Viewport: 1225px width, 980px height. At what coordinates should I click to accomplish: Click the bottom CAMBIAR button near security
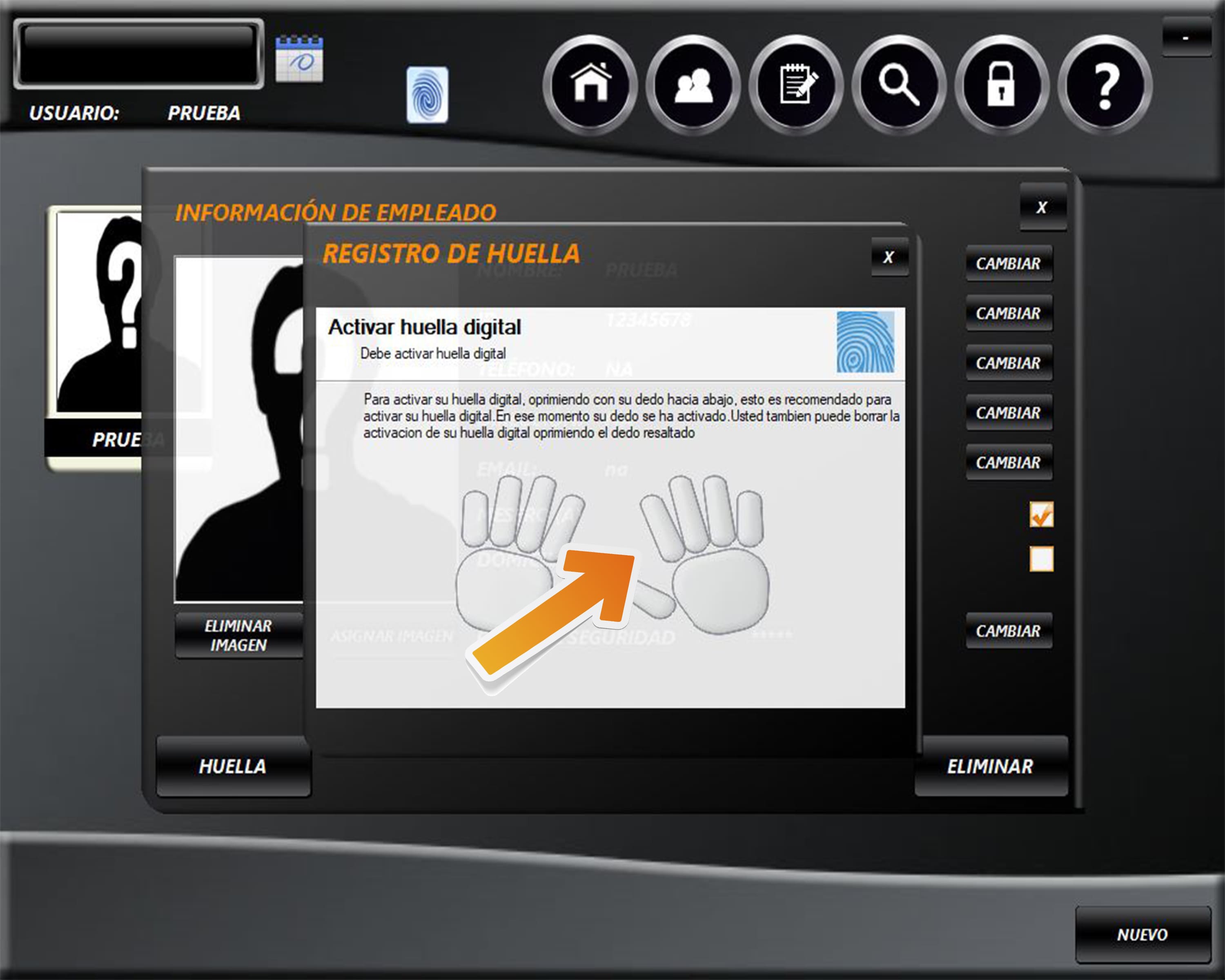(1009, 630)
